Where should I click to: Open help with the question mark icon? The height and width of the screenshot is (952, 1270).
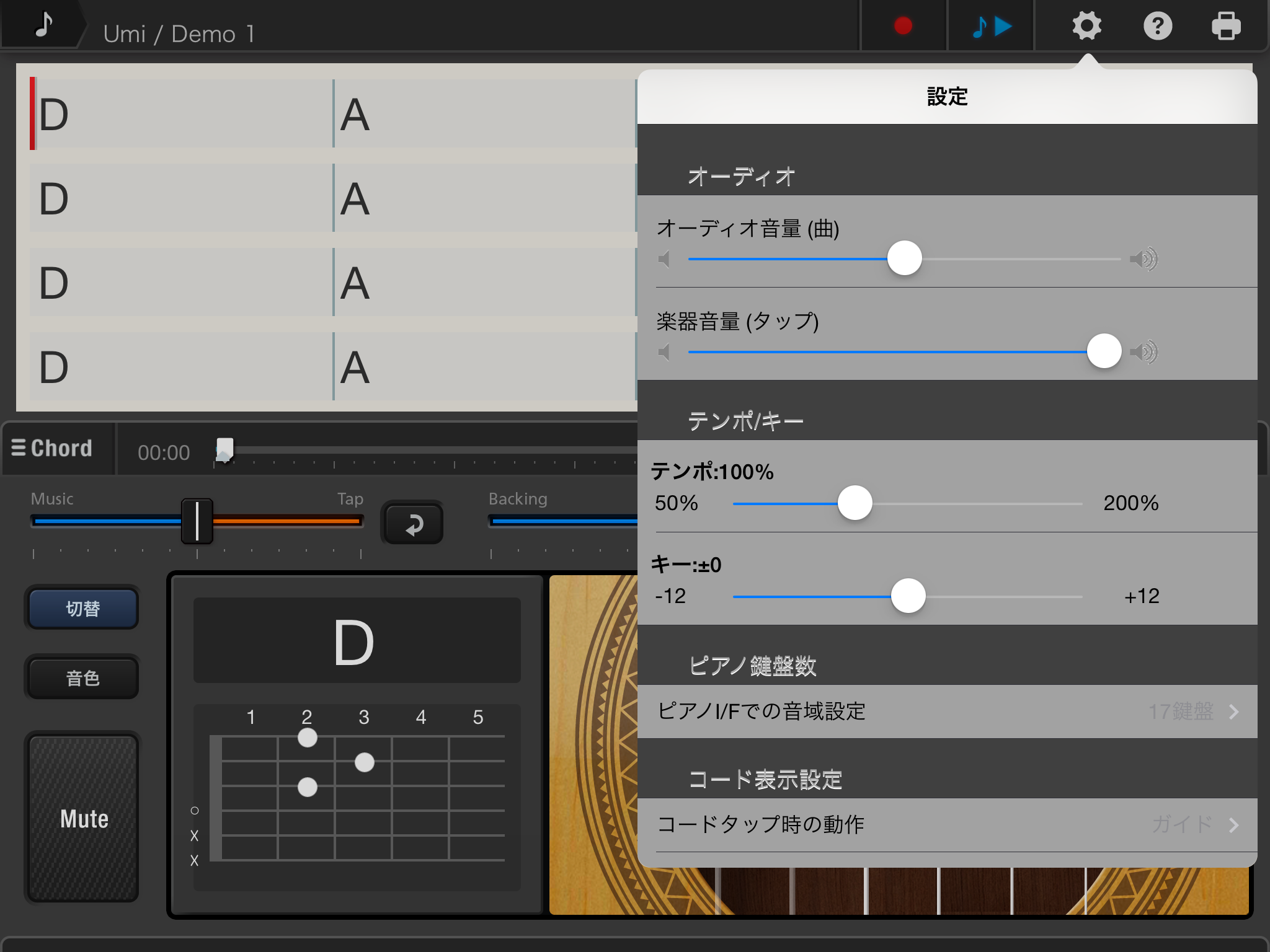[x=1157, y=26]
